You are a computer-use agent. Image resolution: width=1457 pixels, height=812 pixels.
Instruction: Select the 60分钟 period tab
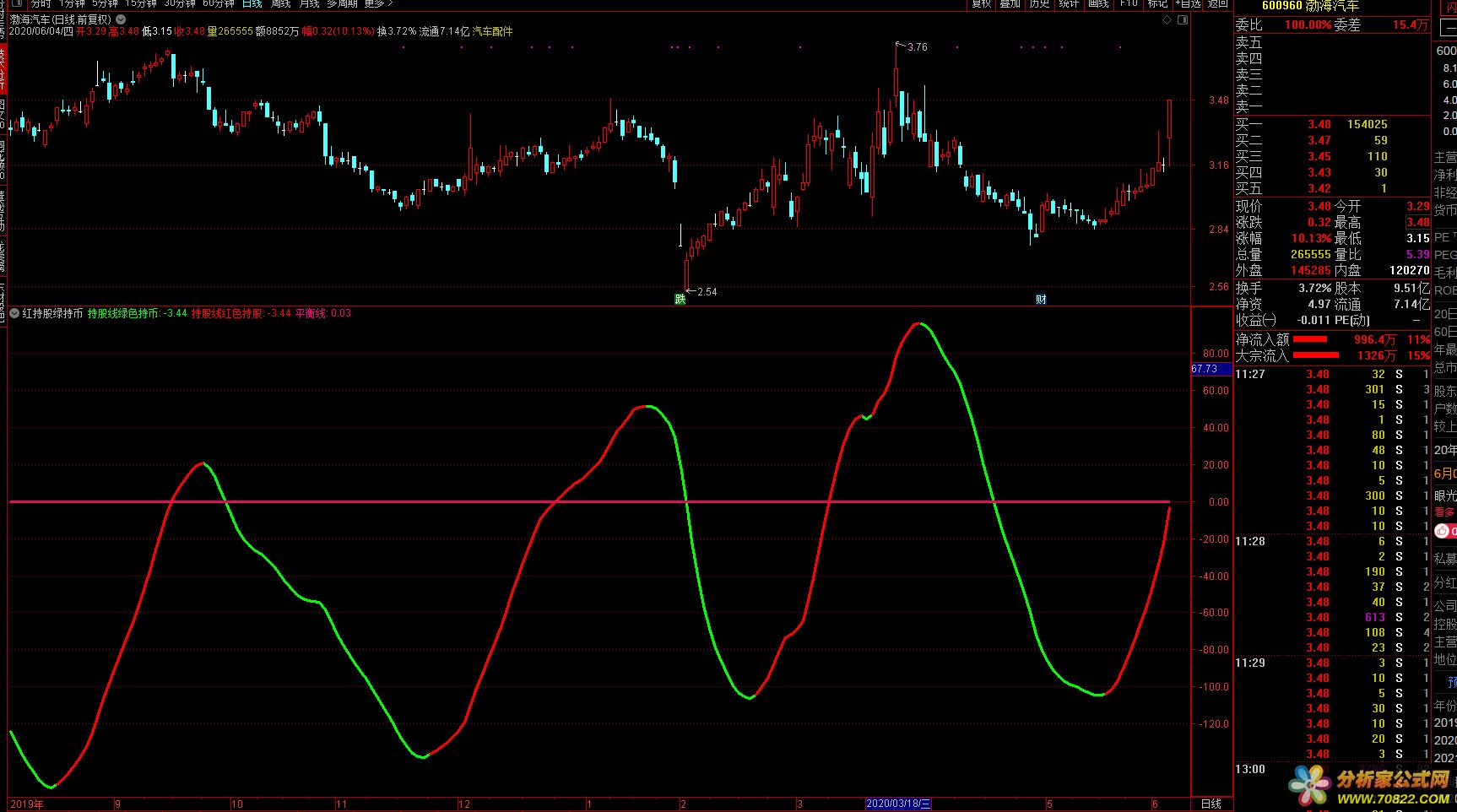[x=219, y=3]
